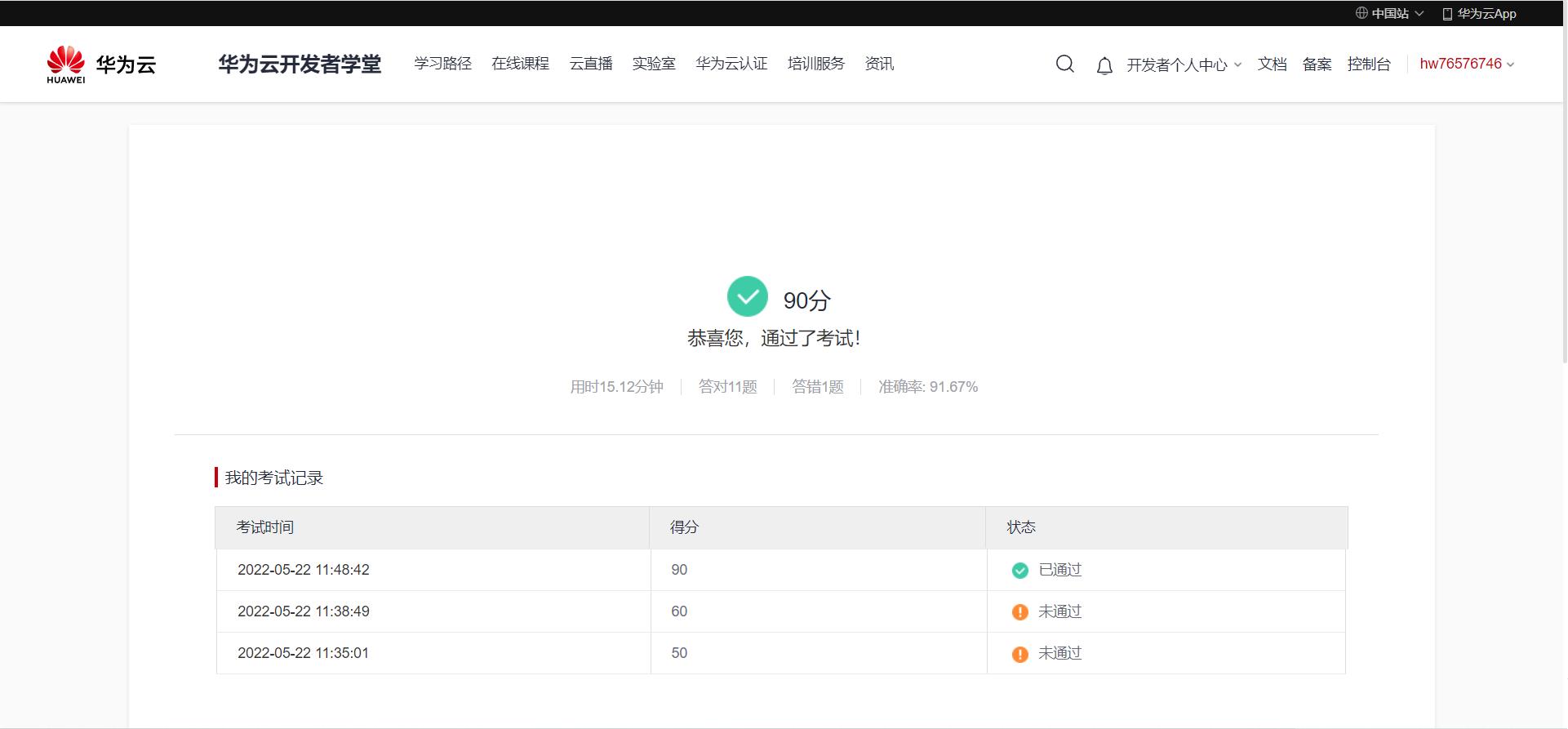Click the 华为云App link
1568x729 pixels.
pos(1486,14)
